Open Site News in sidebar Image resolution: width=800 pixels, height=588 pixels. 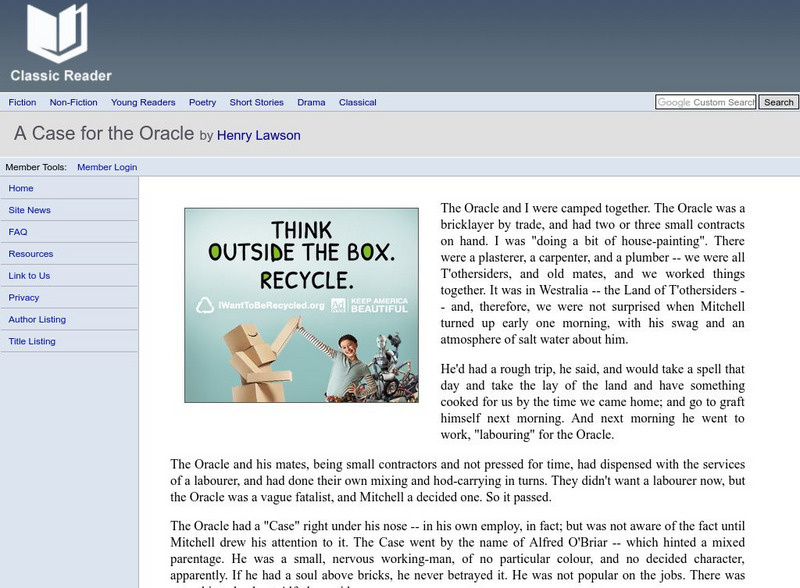(x=29, y=210)
